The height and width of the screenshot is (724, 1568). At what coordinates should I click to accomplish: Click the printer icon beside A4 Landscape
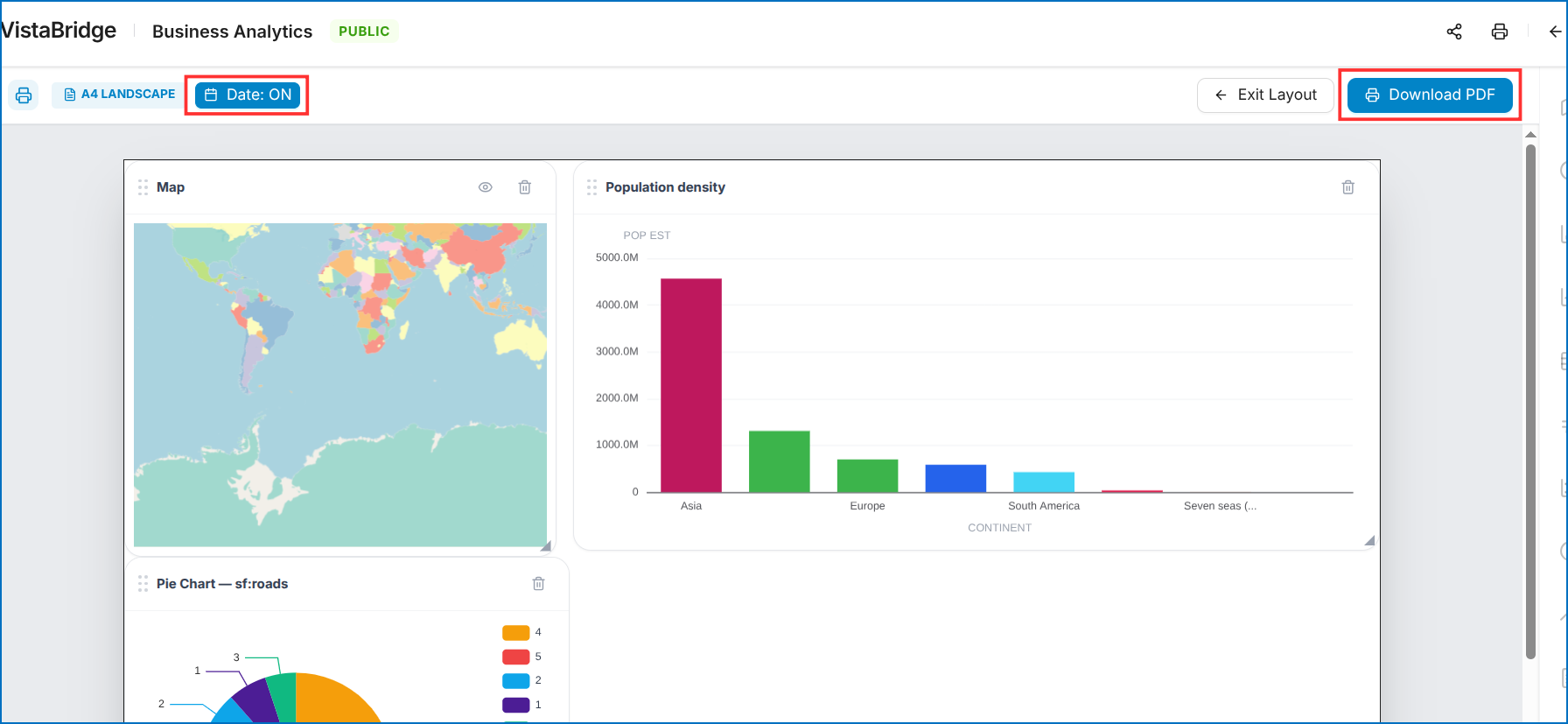click(24, 95)
